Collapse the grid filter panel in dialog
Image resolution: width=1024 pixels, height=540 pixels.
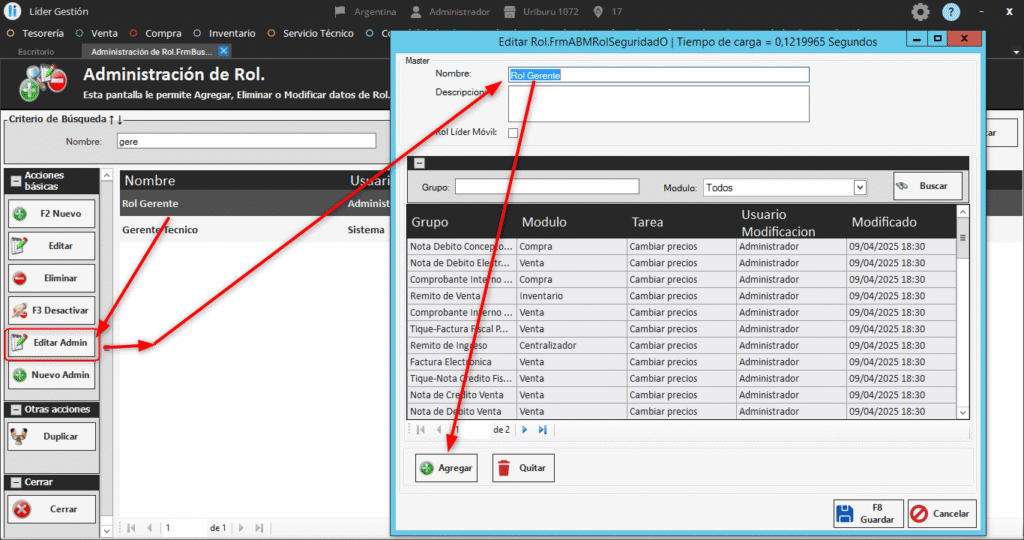420,162
